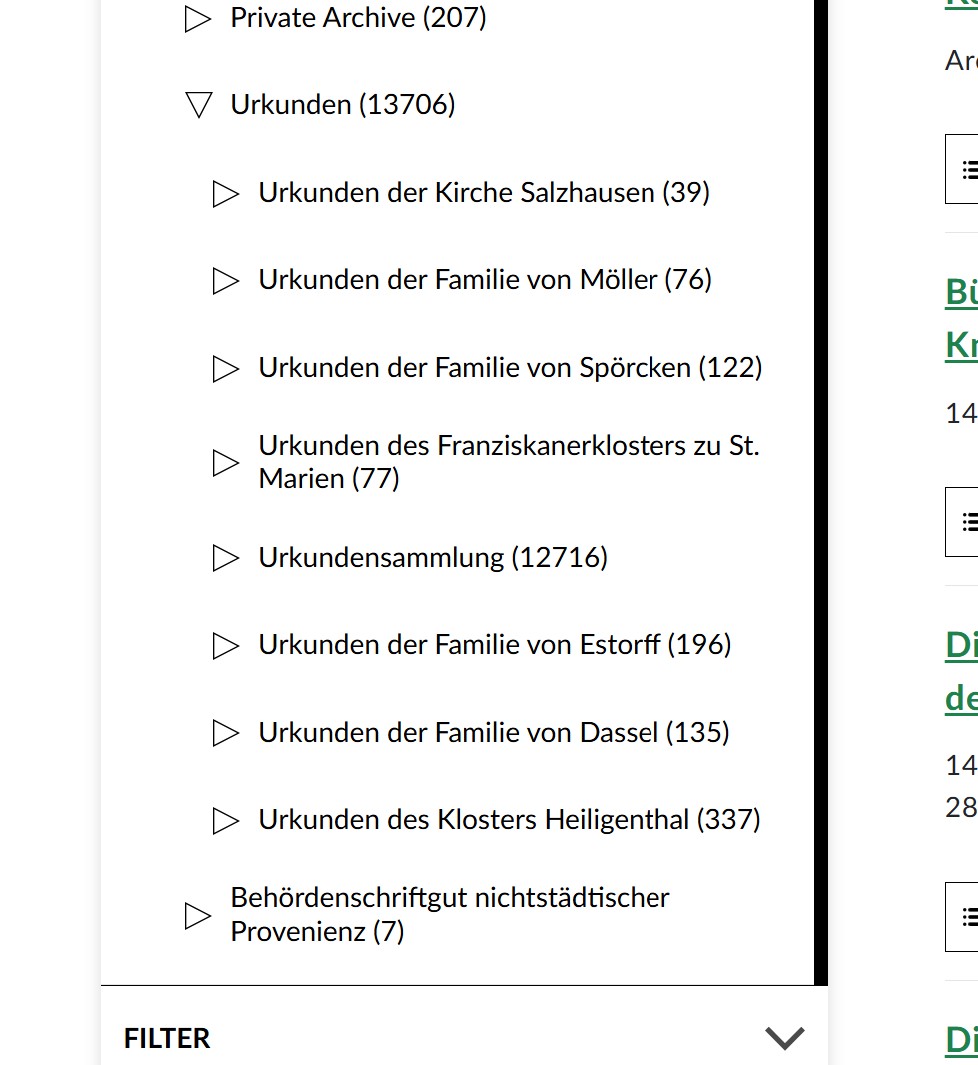Expand Franziskanerklosters zu St. Marien arrow

point(226,462)
